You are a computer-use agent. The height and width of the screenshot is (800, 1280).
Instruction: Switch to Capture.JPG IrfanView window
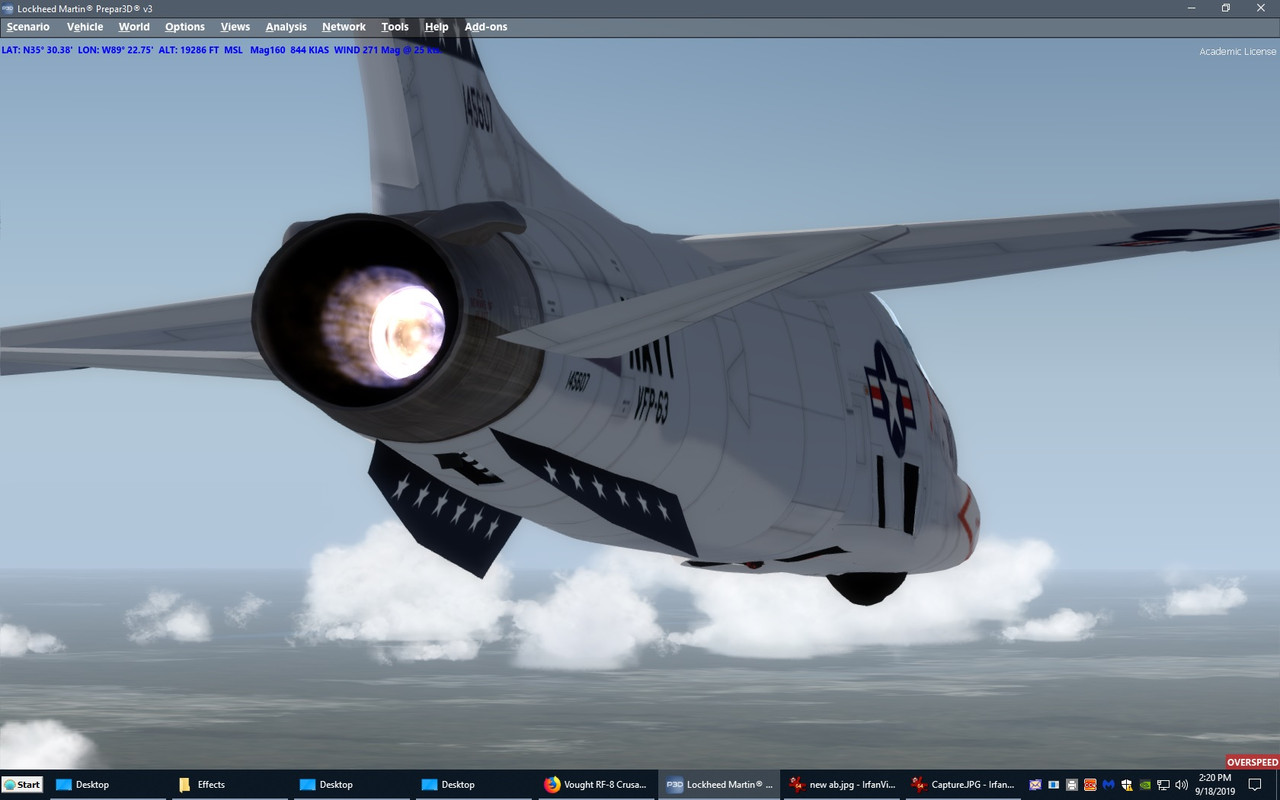click(x=964, y=785)
